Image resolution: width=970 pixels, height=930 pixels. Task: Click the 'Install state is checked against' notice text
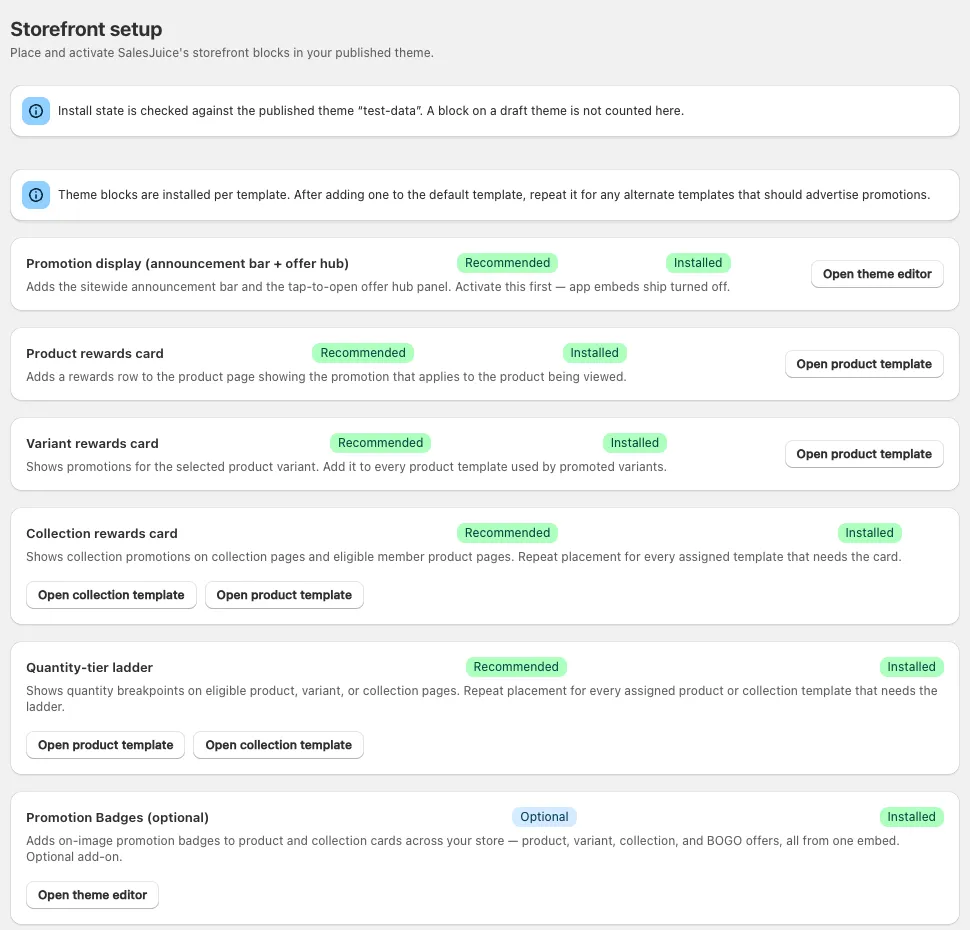point(371,111)
